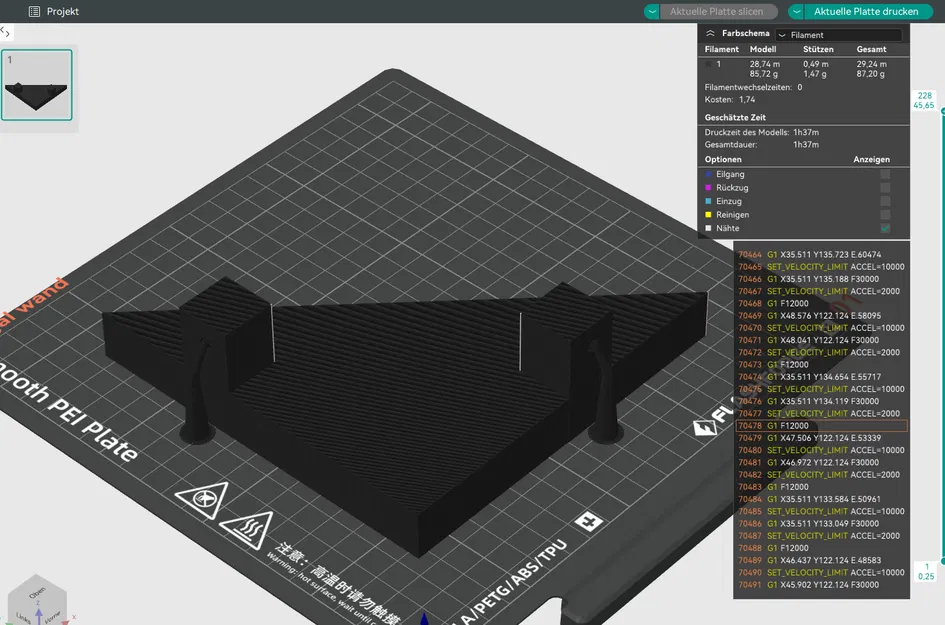Click the view orientation cube
The image size is (945, 625).
pos(37,600)
